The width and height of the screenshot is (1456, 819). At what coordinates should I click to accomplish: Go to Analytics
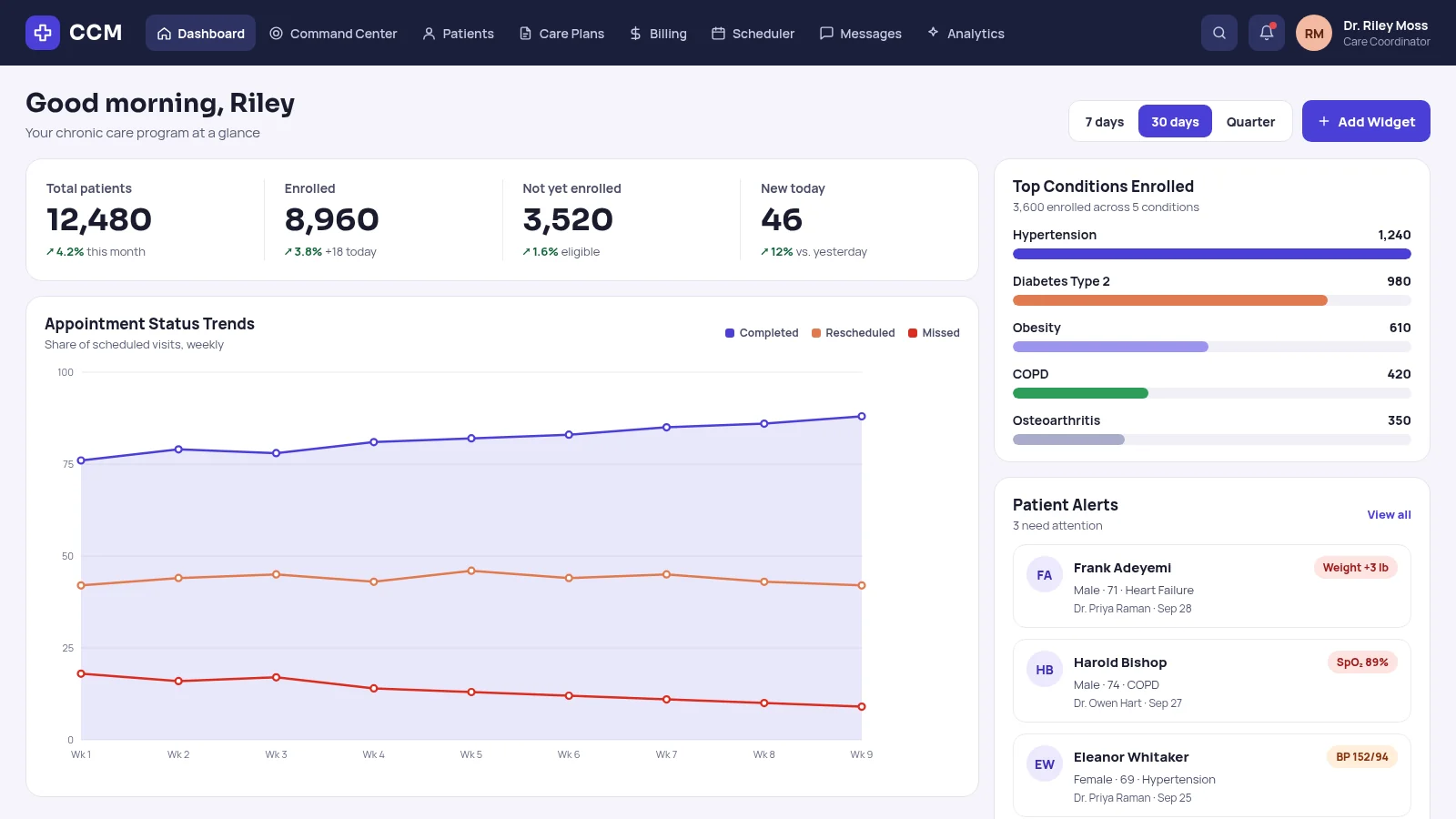pyautogui.click(x=966, y=33)
